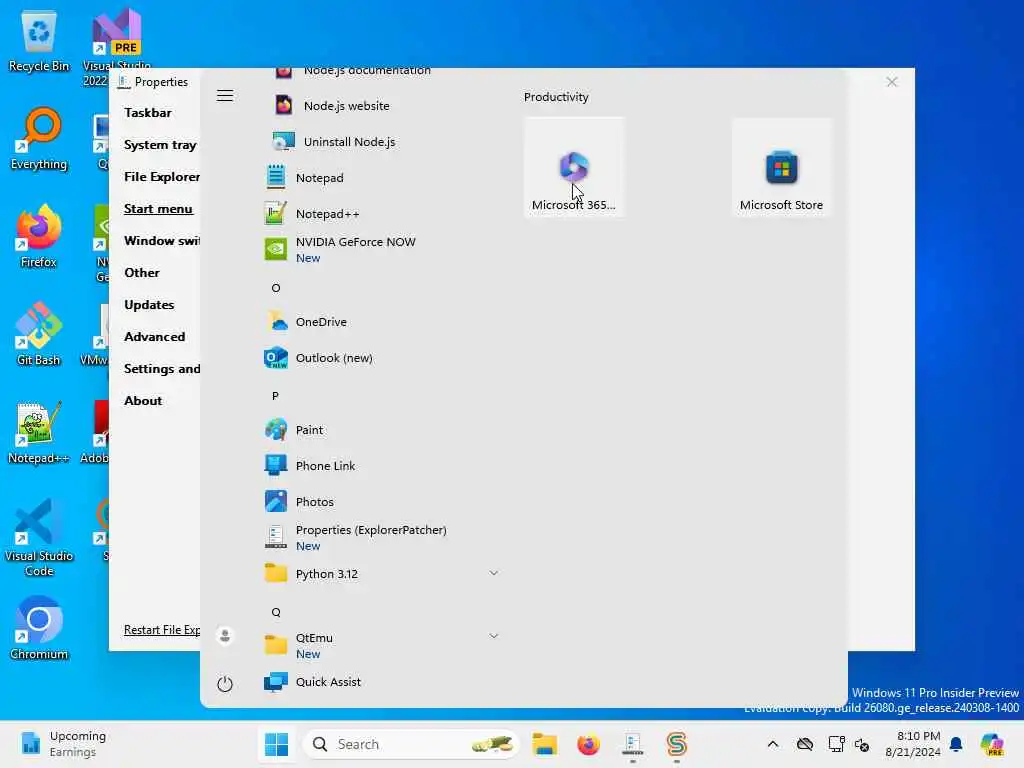
Task: Click the Productivity group title
Action: pyautogui.click(x=556, y=97)
